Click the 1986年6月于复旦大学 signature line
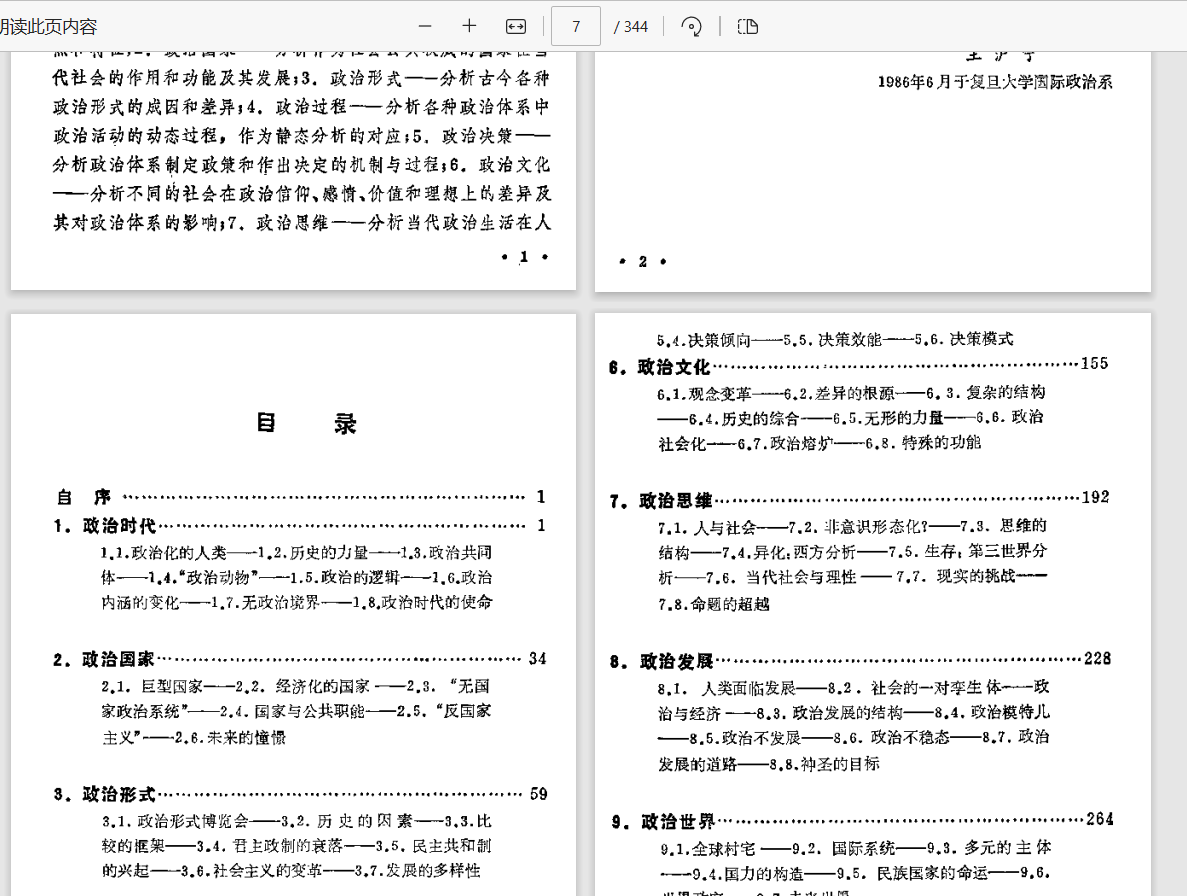The image size is (1187, 896). coord(994,83)
